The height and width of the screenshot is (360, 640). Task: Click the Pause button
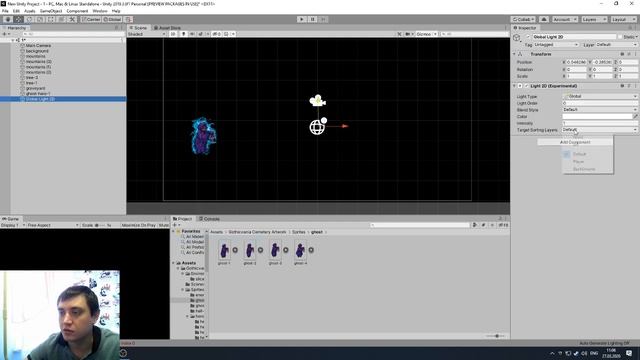312,19
